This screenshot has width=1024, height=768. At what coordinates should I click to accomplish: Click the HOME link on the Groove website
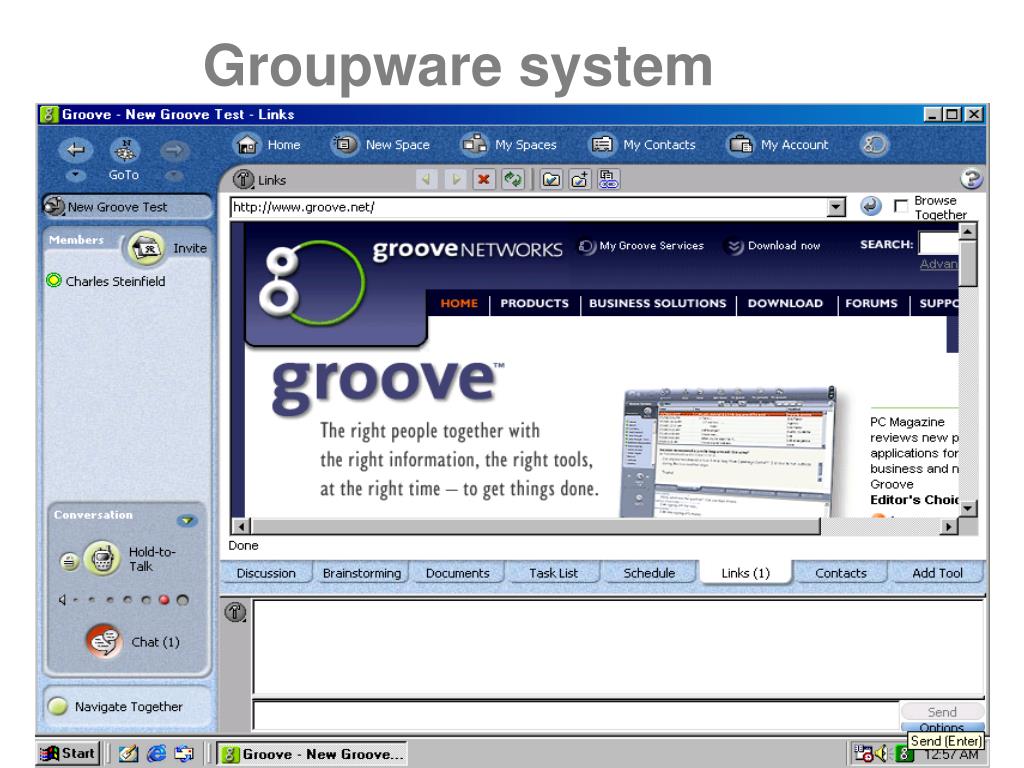(x=459, y=303)
